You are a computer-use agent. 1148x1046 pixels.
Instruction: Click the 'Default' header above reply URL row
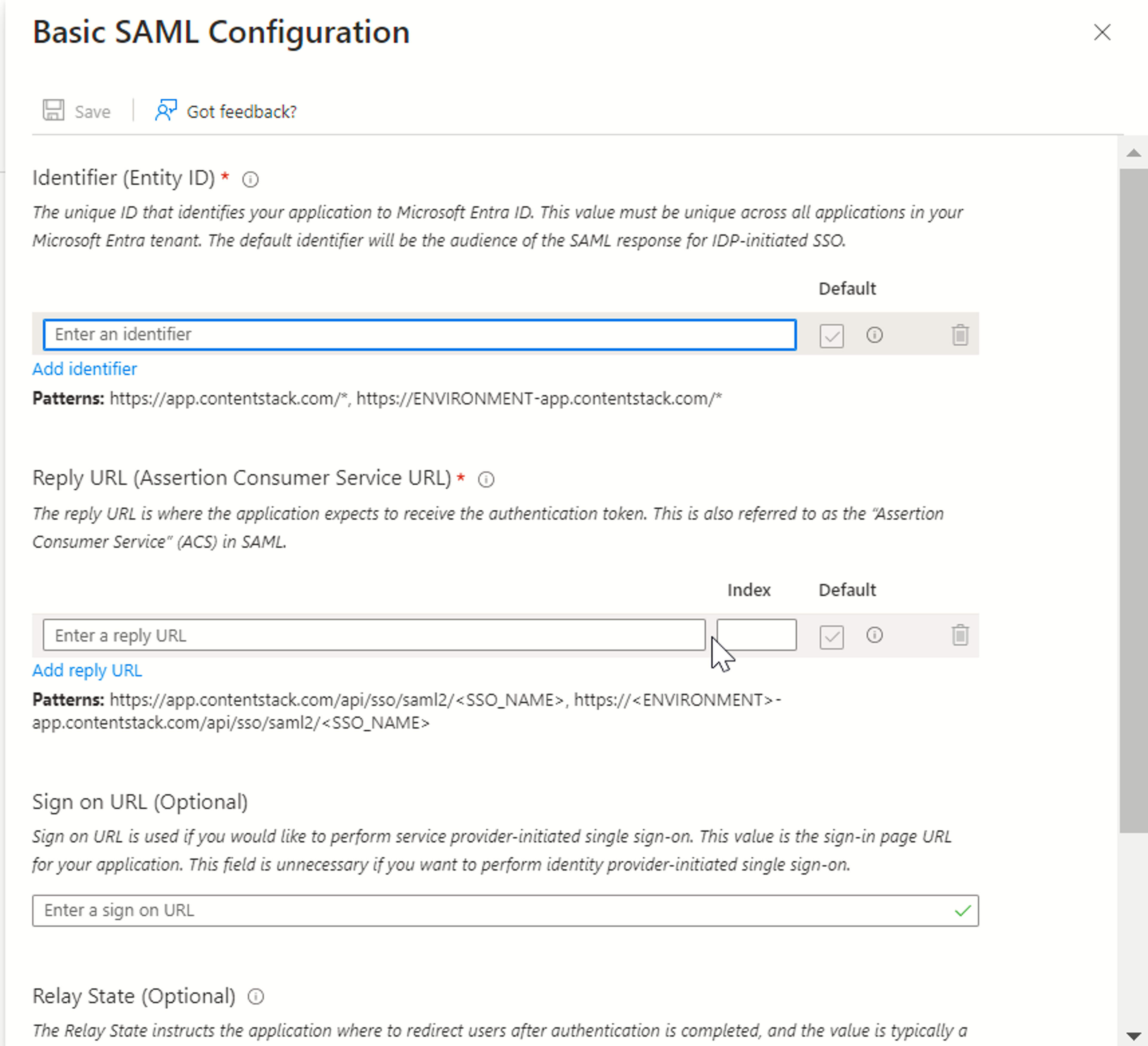[847, 590]
